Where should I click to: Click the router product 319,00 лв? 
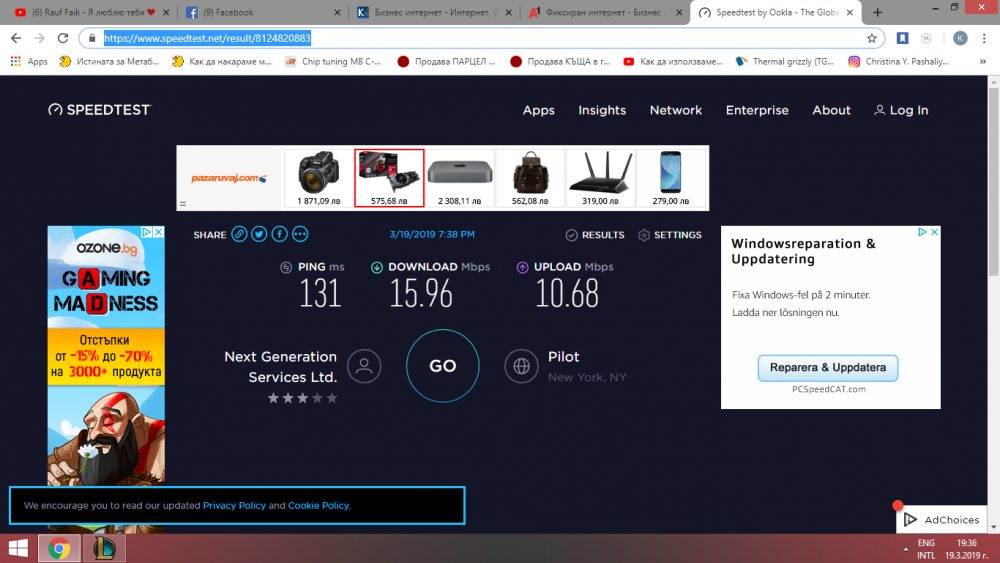pyautogui.click(x=600, y=178)
